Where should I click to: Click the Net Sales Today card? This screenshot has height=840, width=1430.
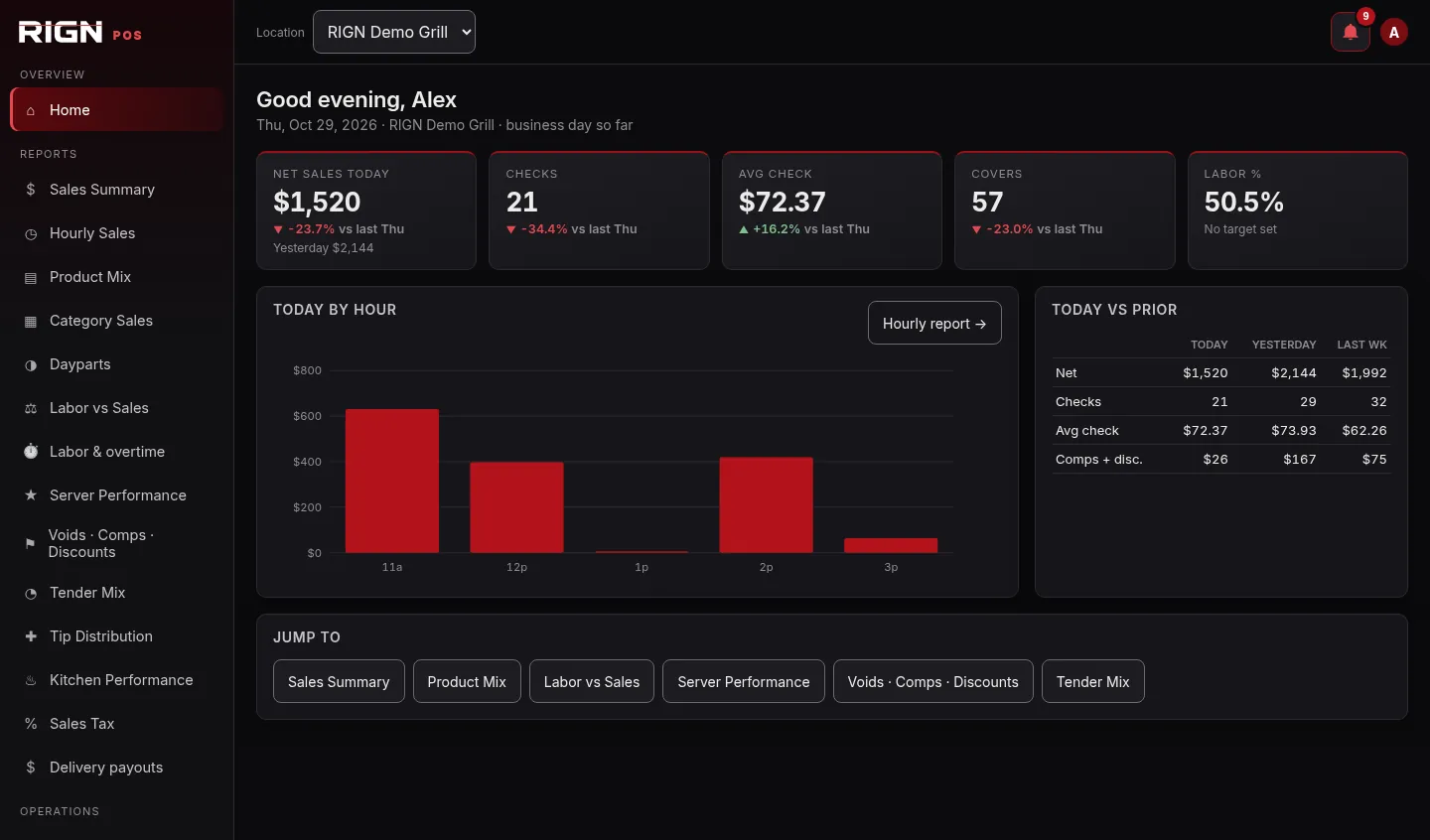point(366,210)
